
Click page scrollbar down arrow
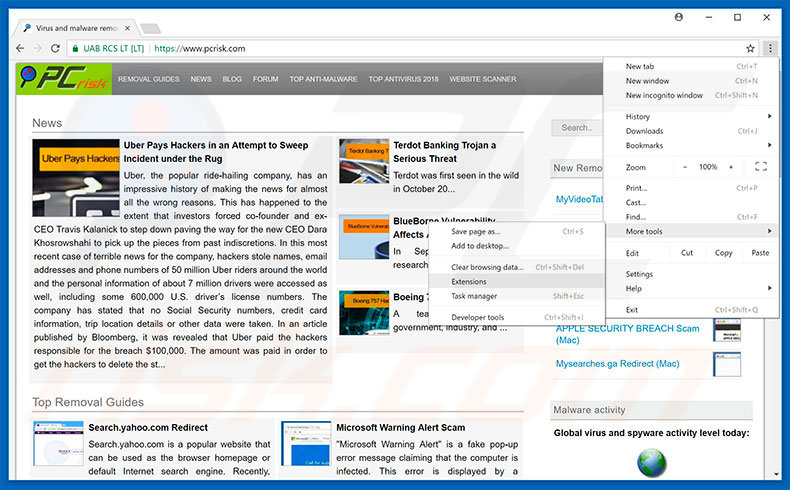pyautogui.click(x=775, y=474)
